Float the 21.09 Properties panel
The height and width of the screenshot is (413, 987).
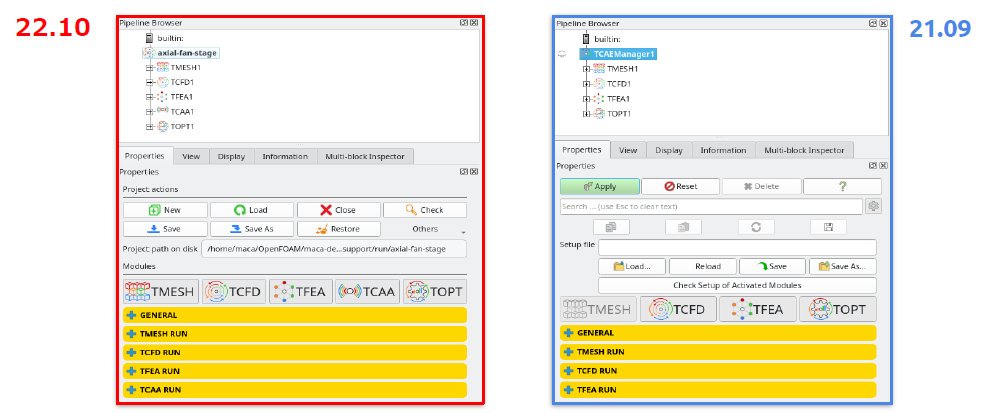coord(874,166)
